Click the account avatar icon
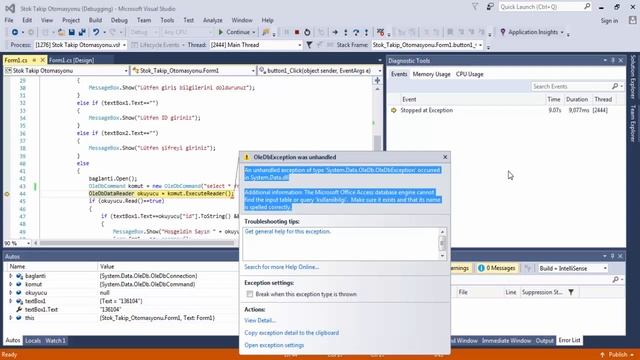This screenshot has width=640, height=360. point(632,20)
